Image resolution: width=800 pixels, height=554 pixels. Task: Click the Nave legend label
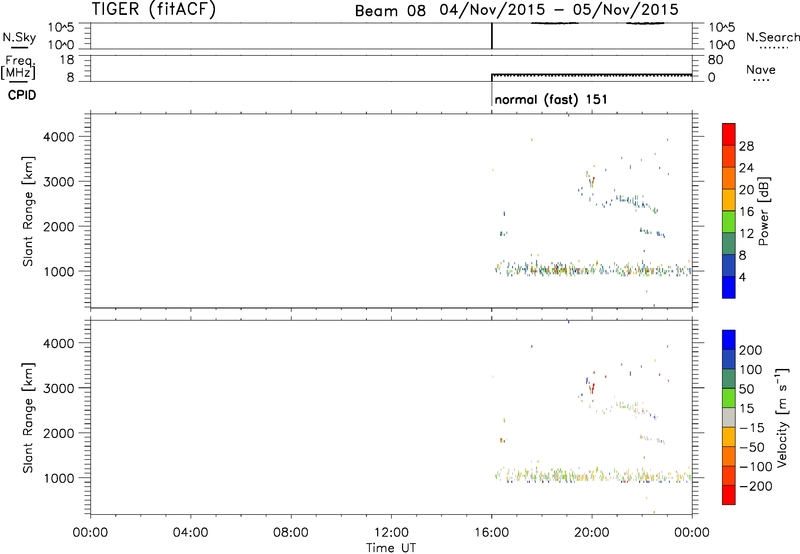tap(761, 69)
